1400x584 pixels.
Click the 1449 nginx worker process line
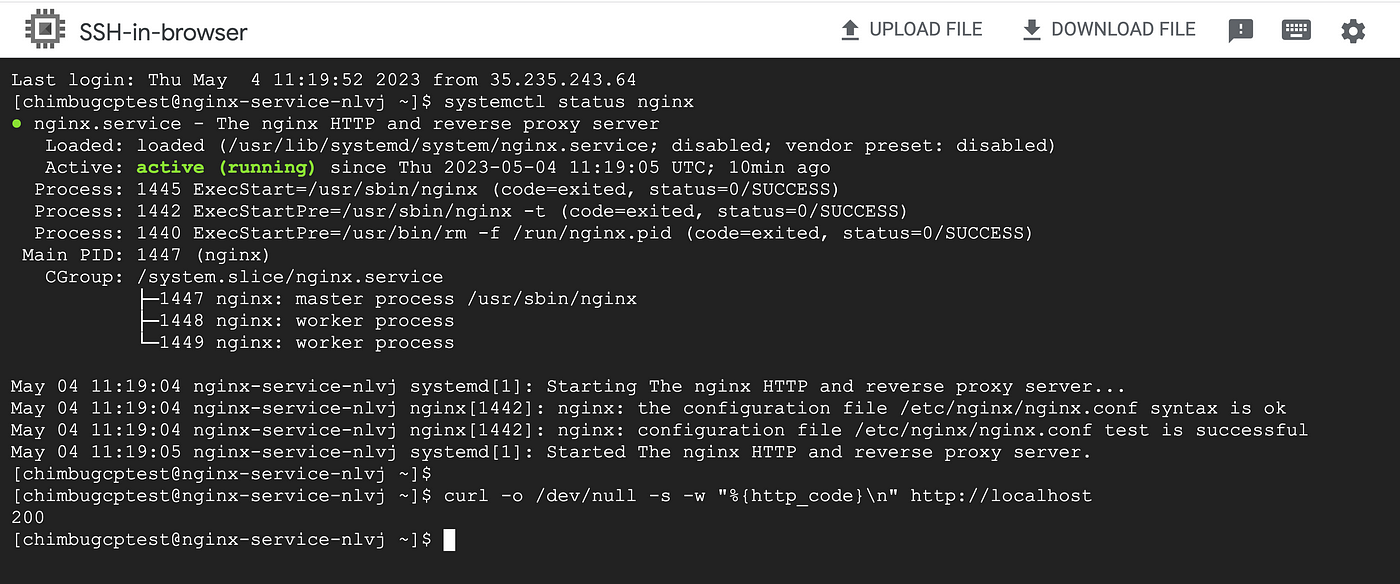[295, 343]
